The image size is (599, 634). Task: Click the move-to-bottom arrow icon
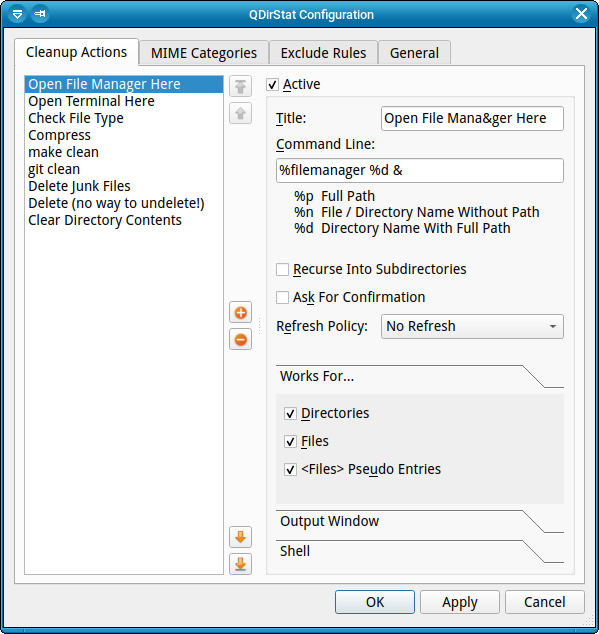(x=240, y=564)
